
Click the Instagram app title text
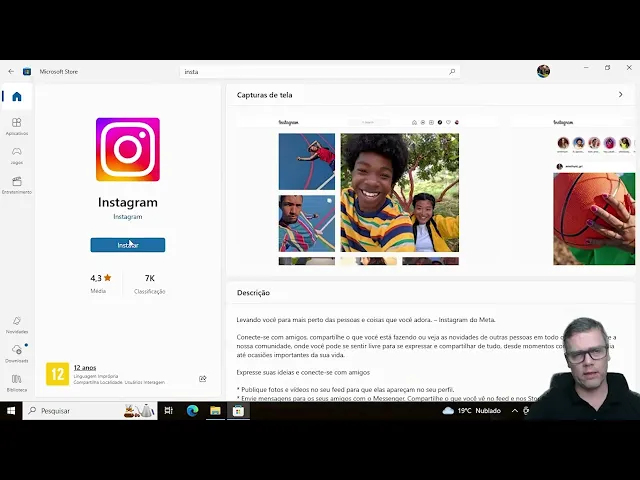(128, 202)
